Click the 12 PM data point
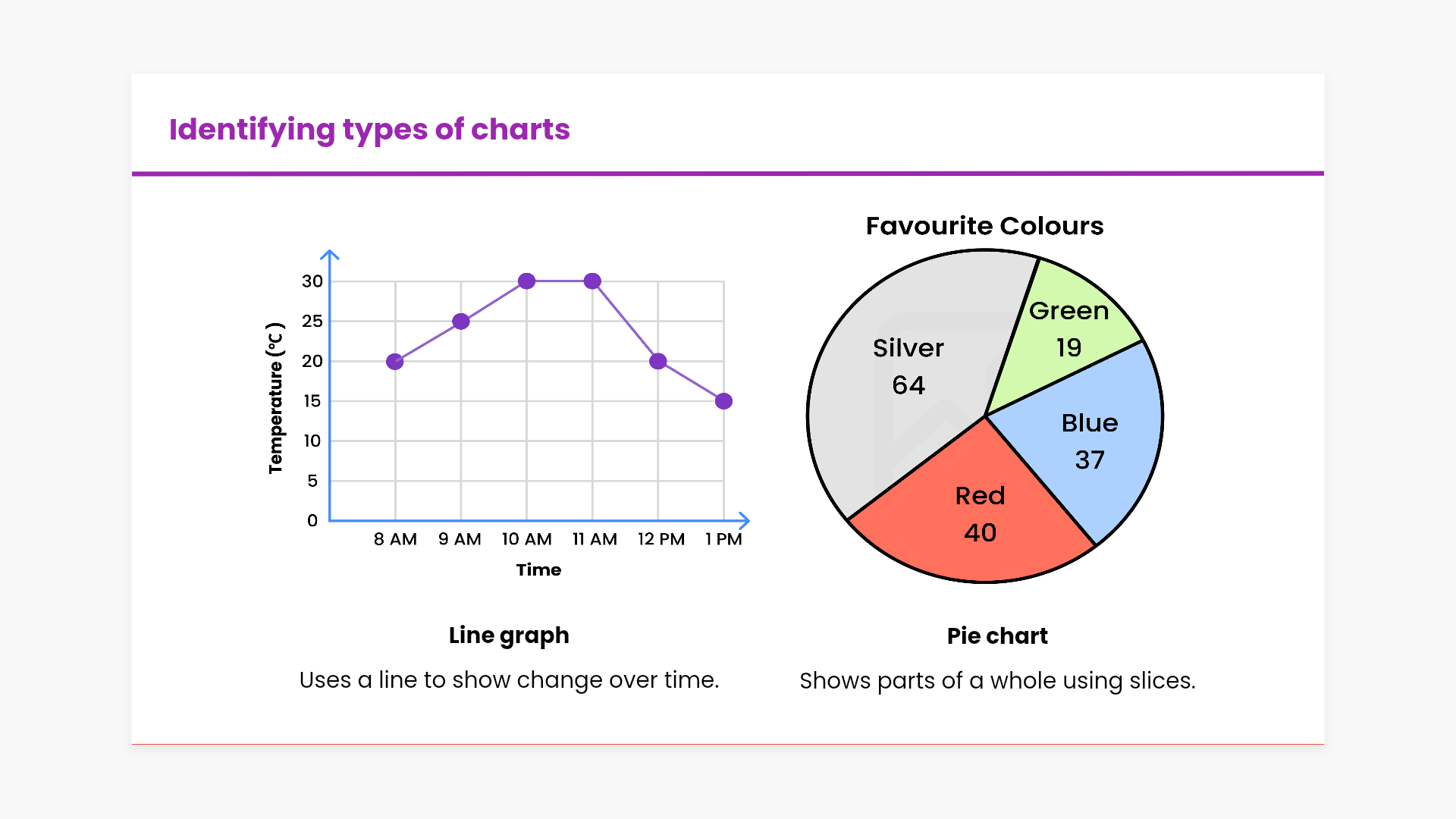Image resolution: width=1456 pixels, height=819 pixels. [x=658, y=362]
